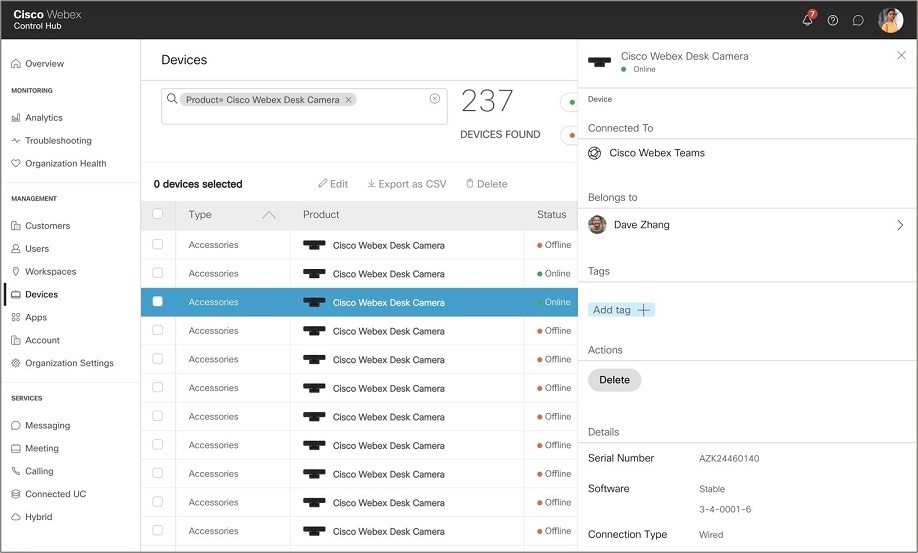The height and width of the screenshot is (553, 918).
Task: Check the first Offline device row
Action: [157, 244]
